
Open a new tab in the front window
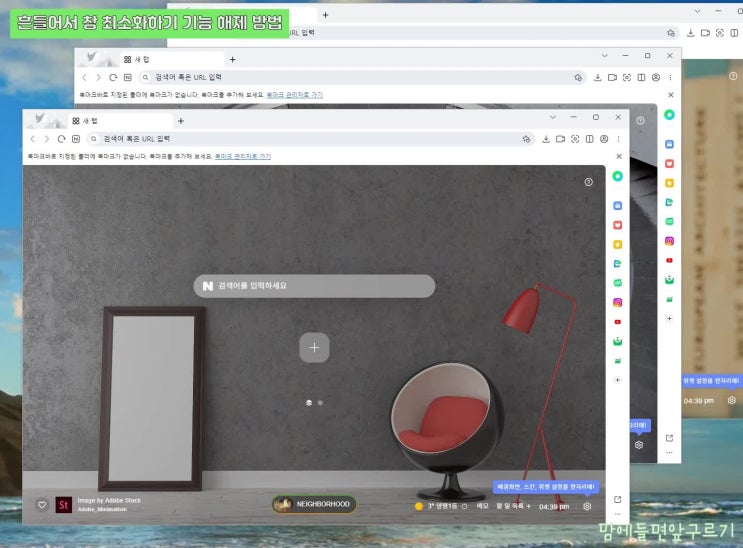(x=181, y=121)
